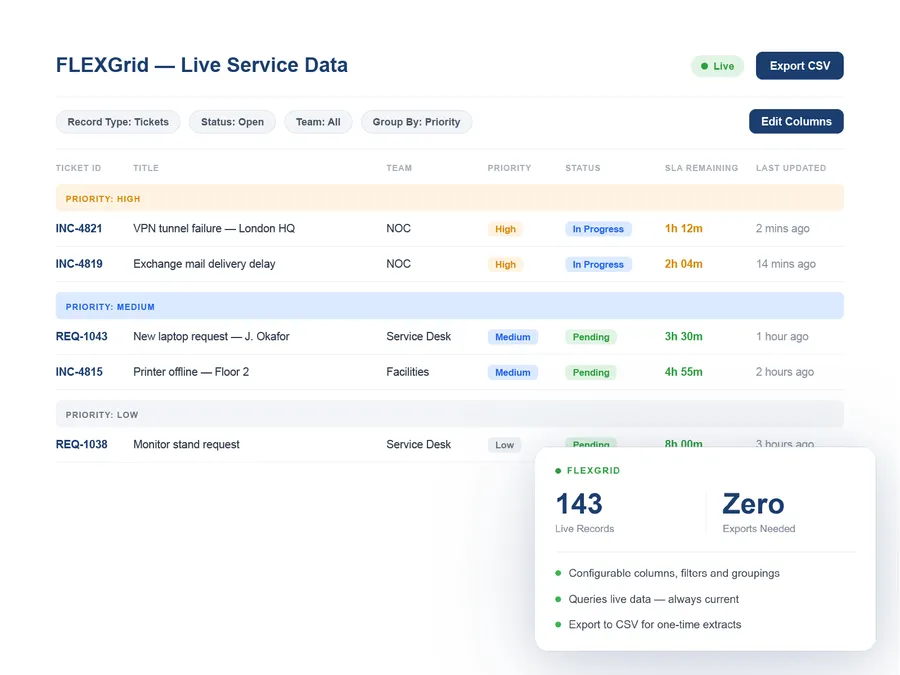Sort by the Last Updated column header

(791, 168)
